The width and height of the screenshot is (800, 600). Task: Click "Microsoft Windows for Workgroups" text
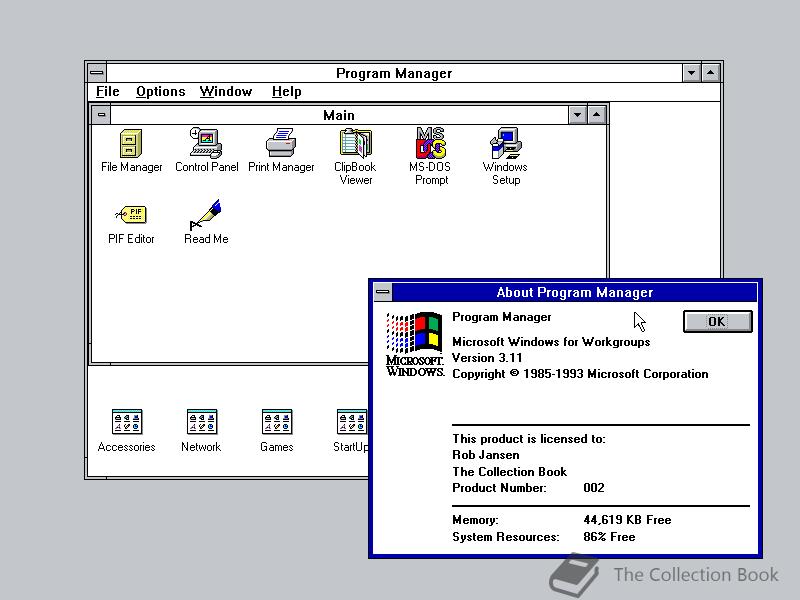tap(551, 342)
